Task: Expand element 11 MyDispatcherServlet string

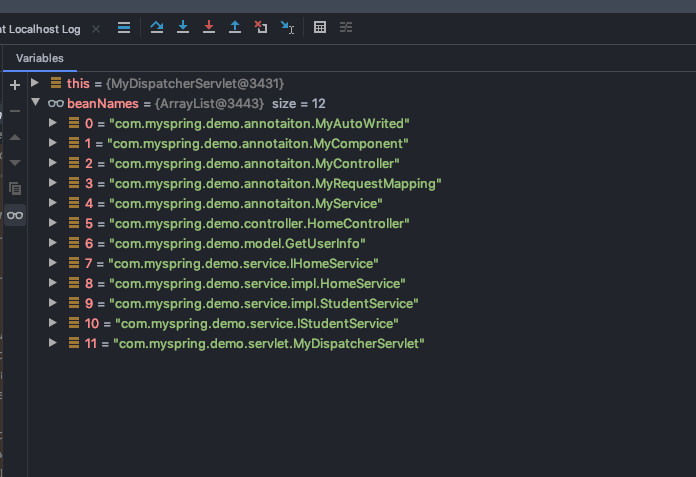Action: [x=52, y=342]
